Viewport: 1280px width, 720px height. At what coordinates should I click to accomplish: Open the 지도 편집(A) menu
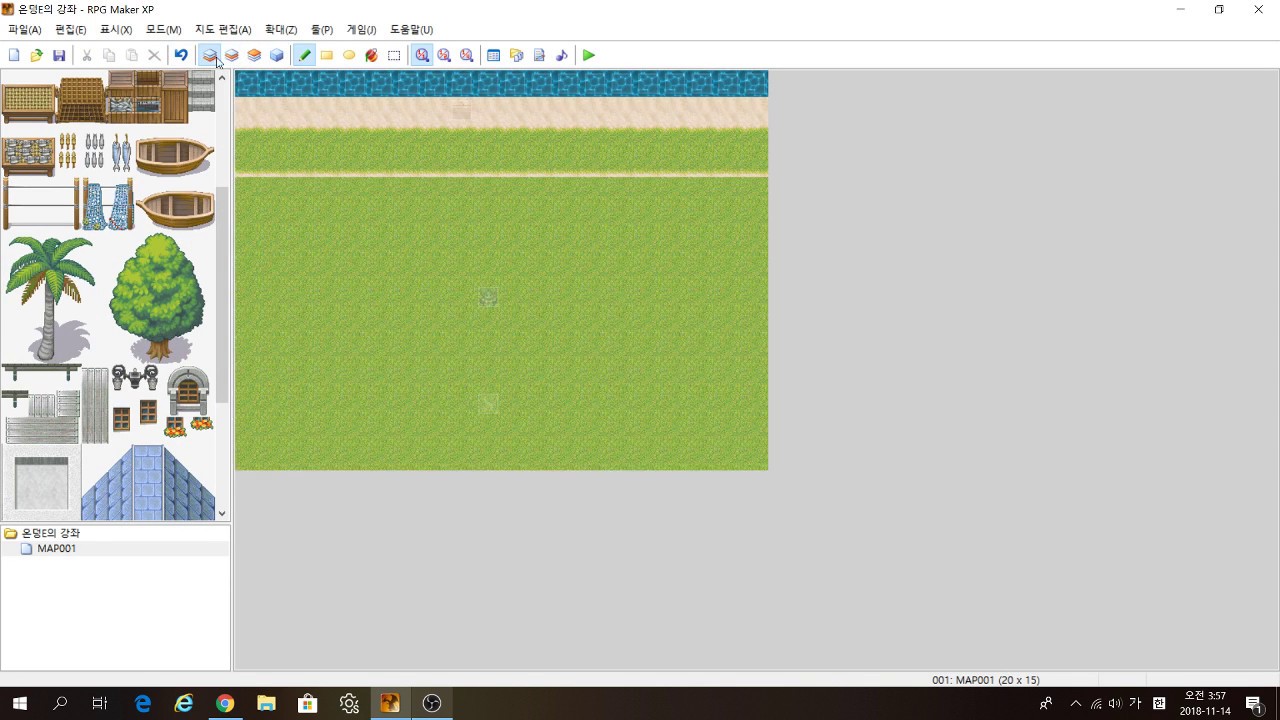(x=223, y=30)
